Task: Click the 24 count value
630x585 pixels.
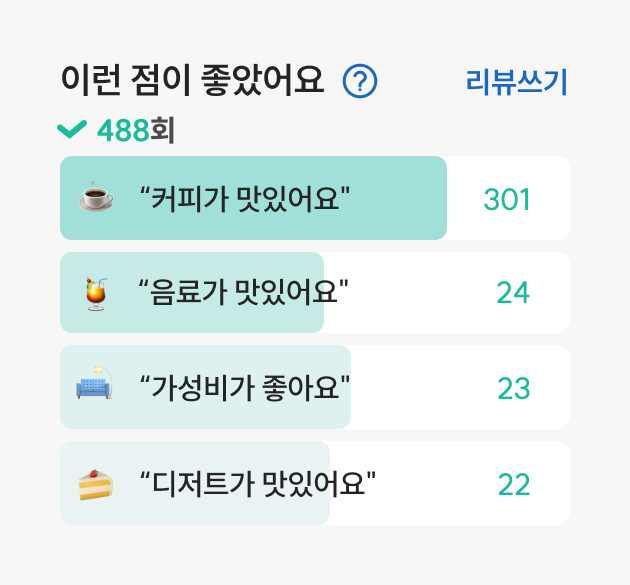Action: coord(513,292)
